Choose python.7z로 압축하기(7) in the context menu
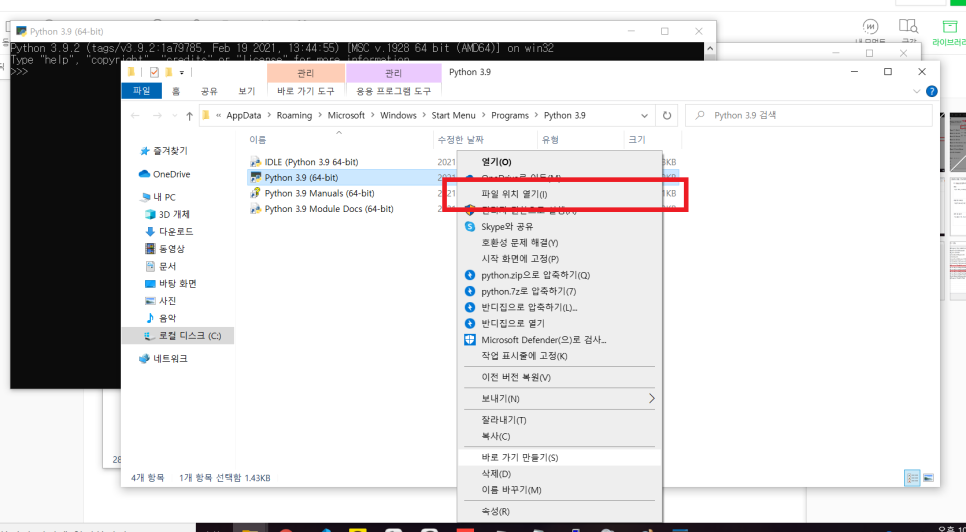This screenshot has width=966, height=532. [x=560, y=291]
